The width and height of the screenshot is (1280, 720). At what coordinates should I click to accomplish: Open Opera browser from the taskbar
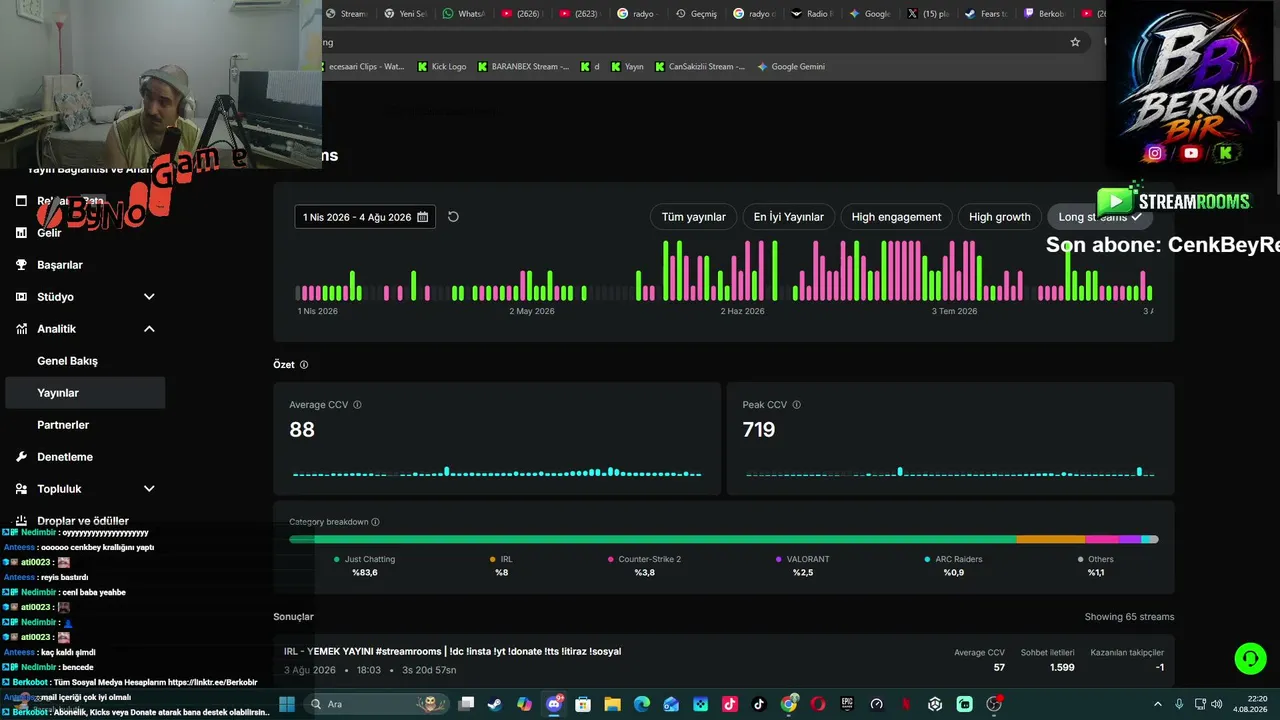[x=818, y=704]
